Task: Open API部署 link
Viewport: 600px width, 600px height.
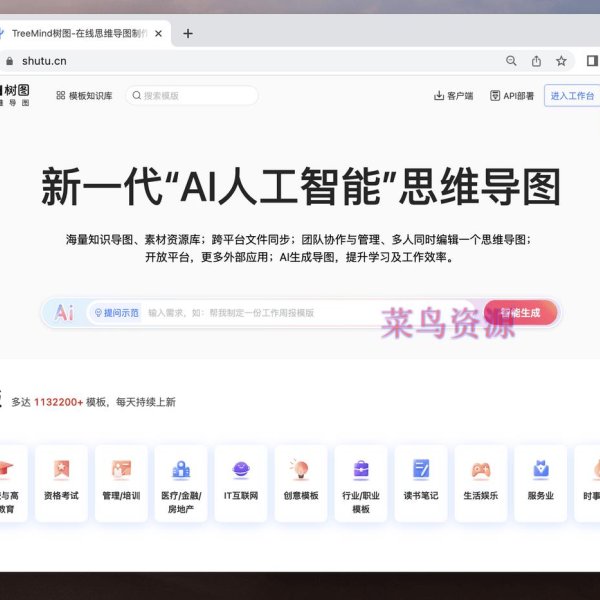Action: coord(512,96)
